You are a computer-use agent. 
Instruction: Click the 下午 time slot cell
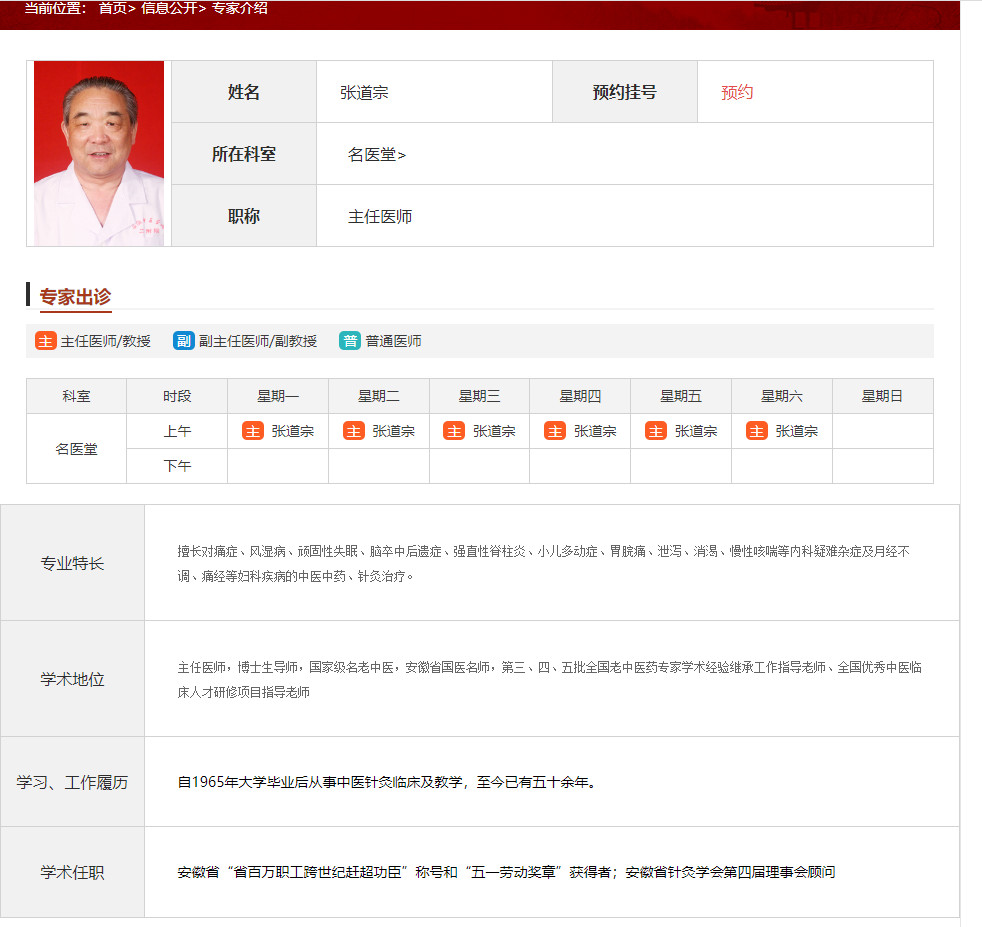[x=177, y=466]
